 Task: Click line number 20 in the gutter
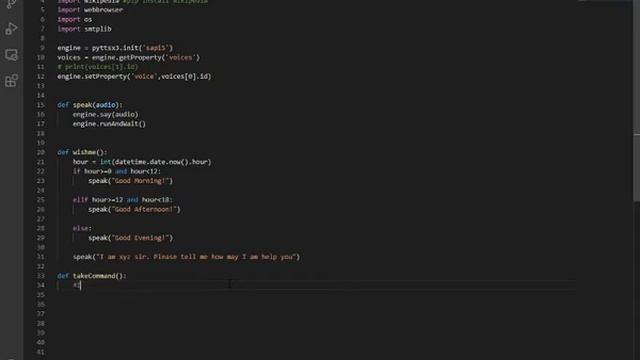[x=40, y=152]
